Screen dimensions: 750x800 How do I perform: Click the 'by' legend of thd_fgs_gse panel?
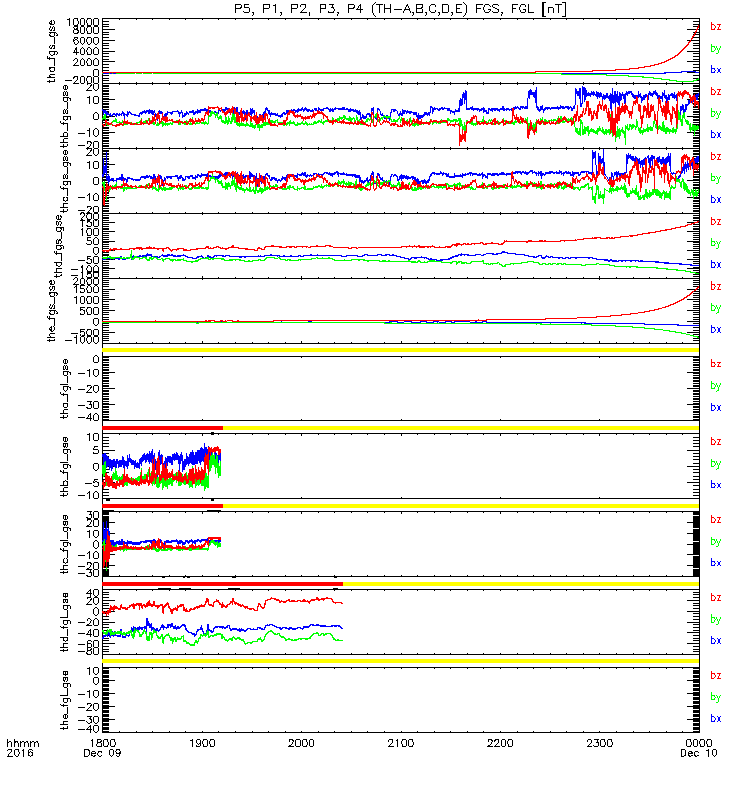716,243
